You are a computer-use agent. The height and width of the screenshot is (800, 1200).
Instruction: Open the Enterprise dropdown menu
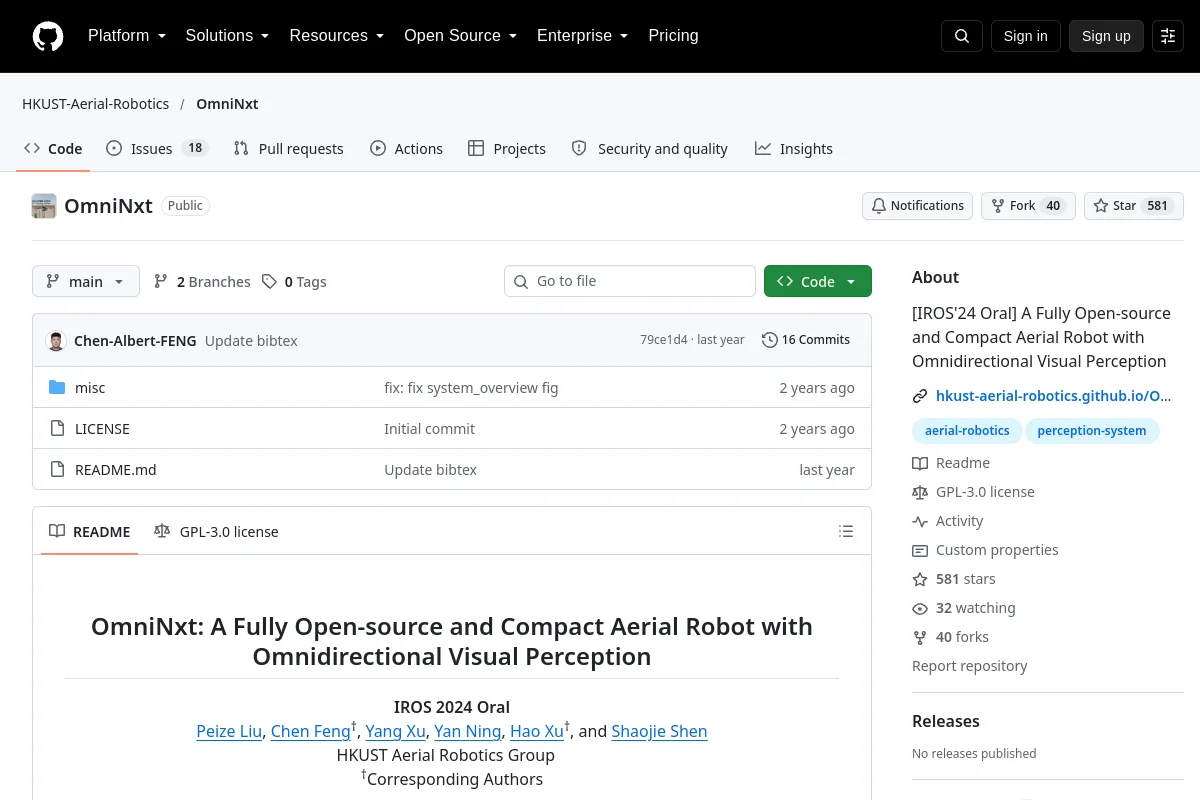click(x=583, y=36)
